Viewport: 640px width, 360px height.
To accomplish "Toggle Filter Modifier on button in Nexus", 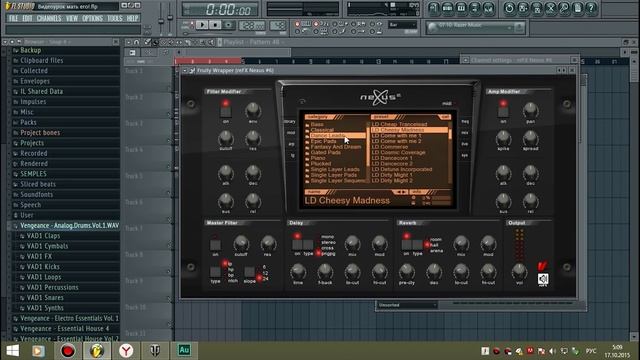I will (x=225, y=112).
